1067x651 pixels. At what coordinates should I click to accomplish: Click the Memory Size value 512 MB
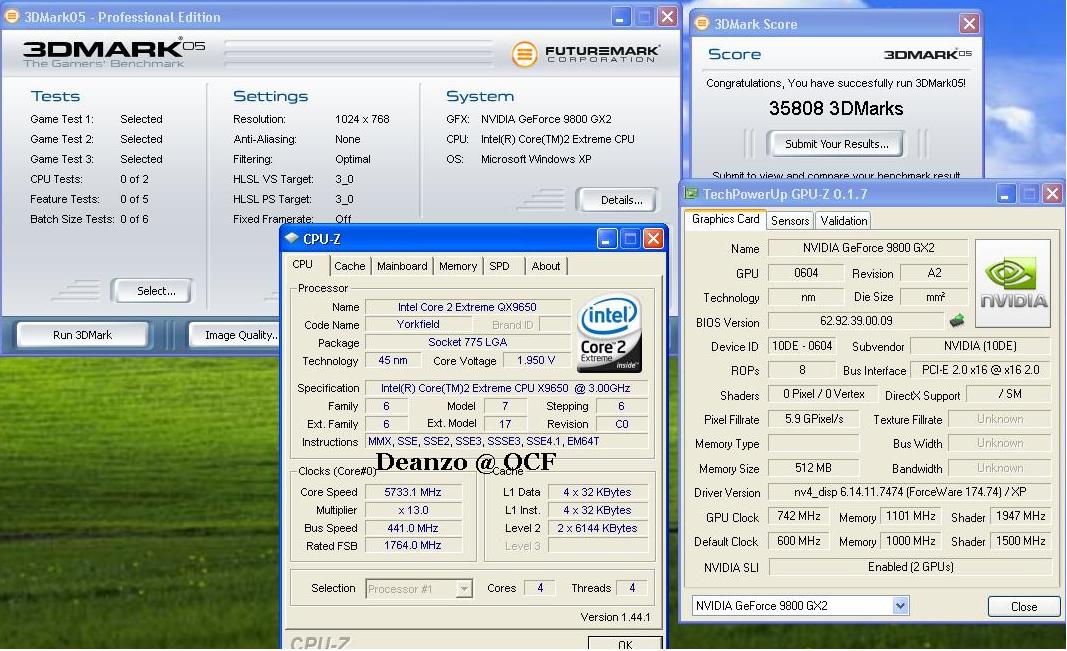click(x=813, y=468)
